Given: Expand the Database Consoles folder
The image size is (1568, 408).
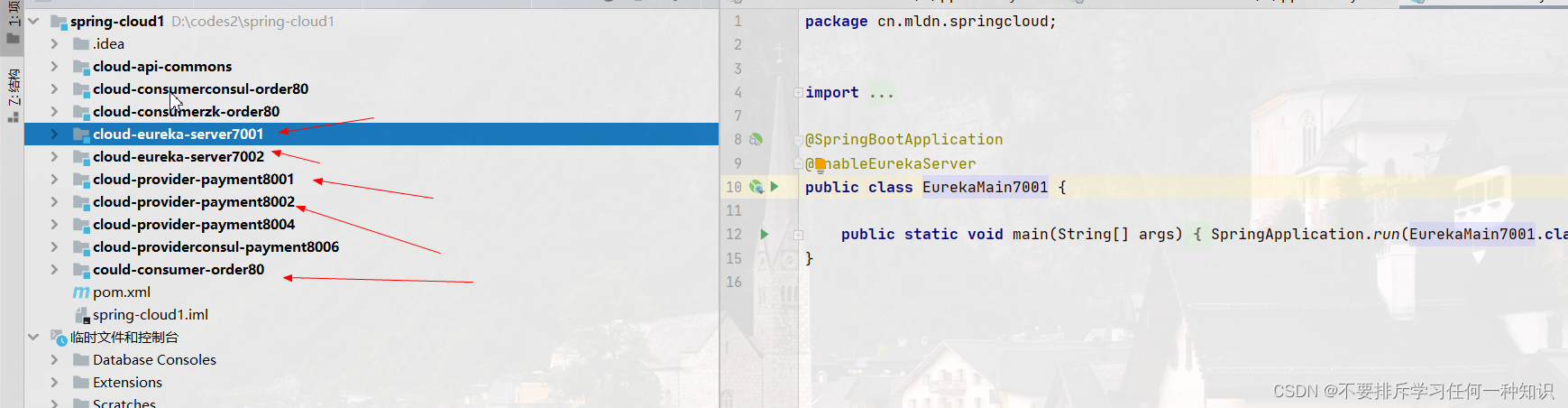Looking at the screenshot, I should coord(55,359).
